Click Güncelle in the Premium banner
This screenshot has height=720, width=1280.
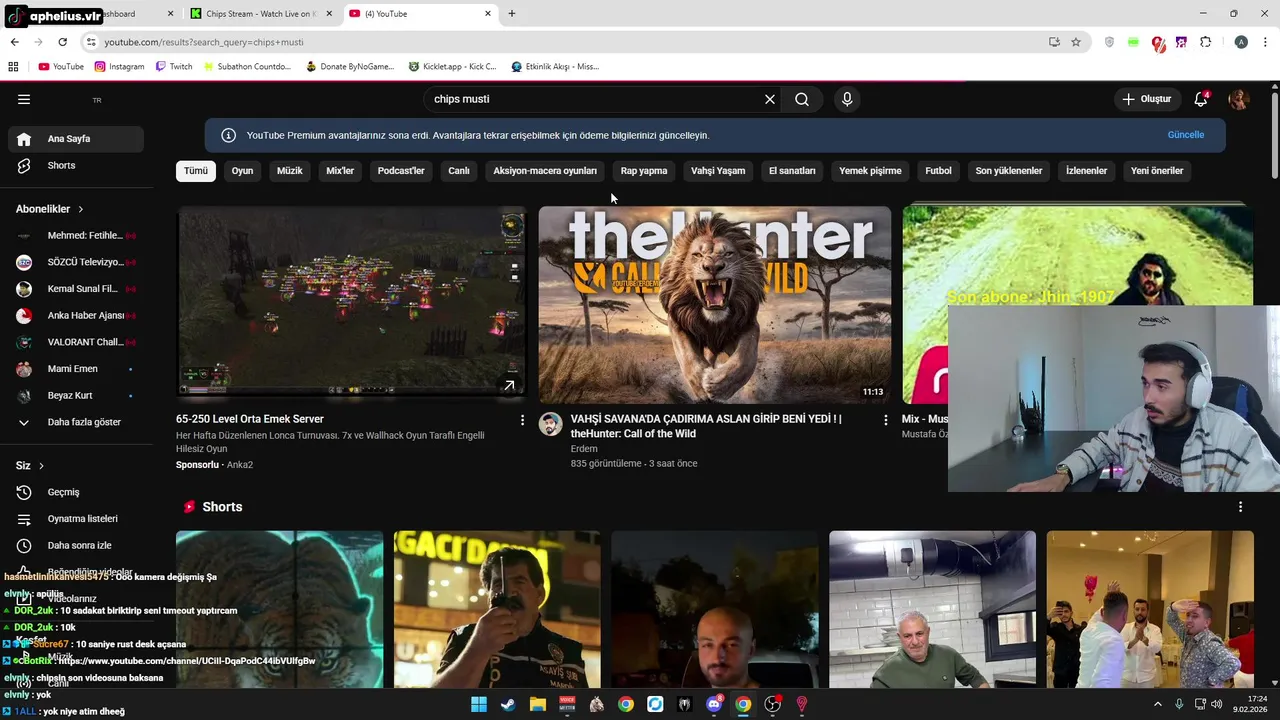tap(1185, 135)
